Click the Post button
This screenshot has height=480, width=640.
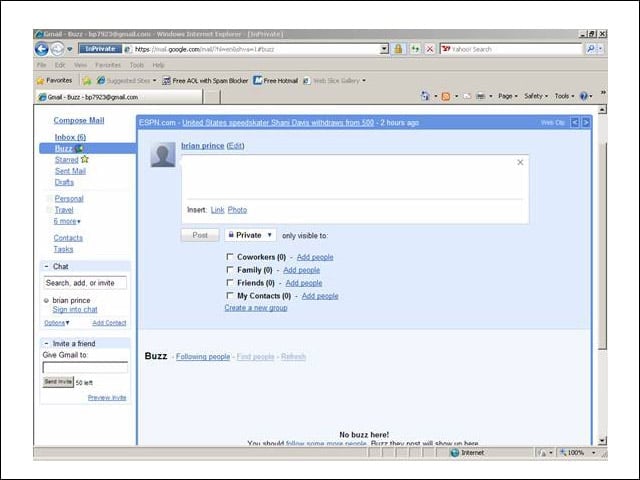[x=200, y=235]
